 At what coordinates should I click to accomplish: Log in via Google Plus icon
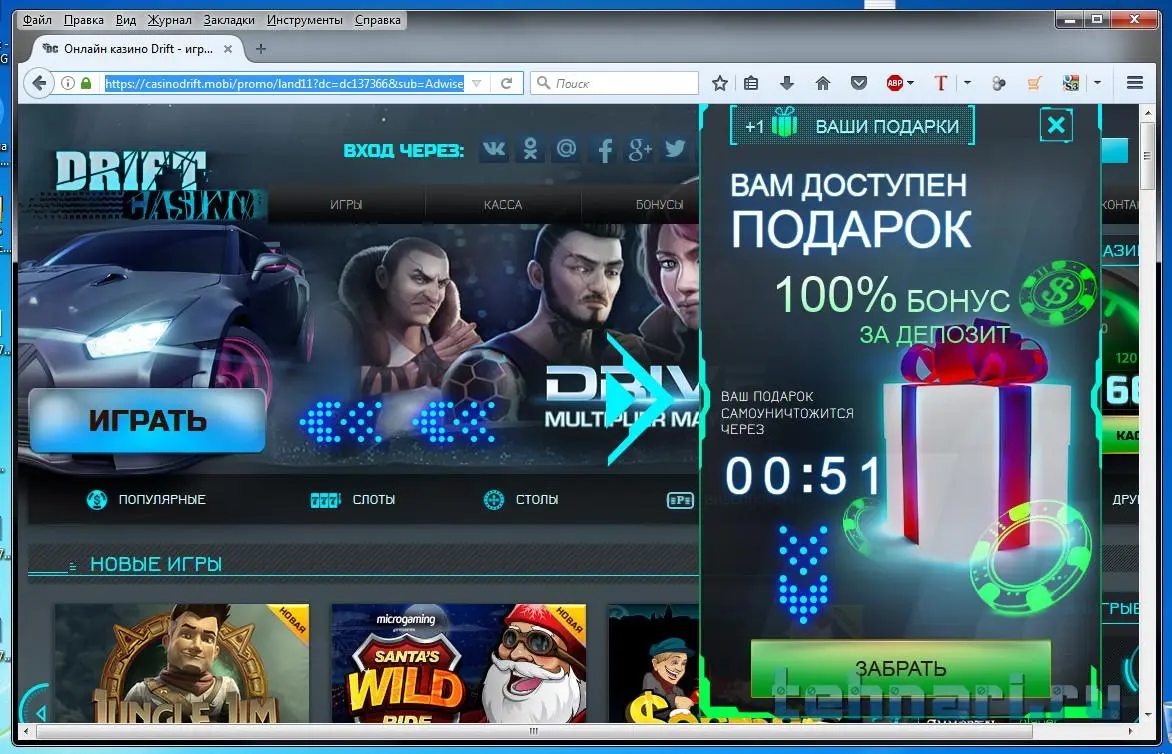click(641, 149)
